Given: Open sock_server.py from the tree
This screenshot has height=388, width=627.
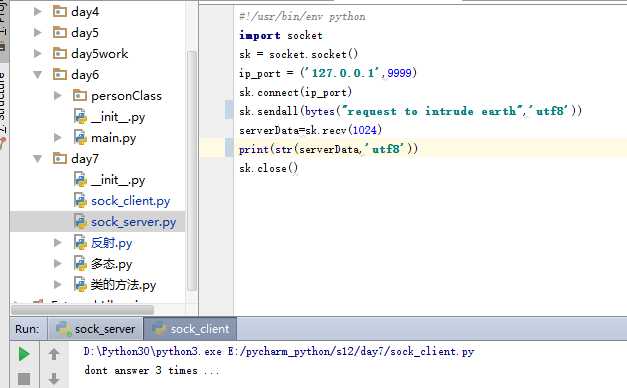Looking at the screenshot, I should (x=134, y=222).
